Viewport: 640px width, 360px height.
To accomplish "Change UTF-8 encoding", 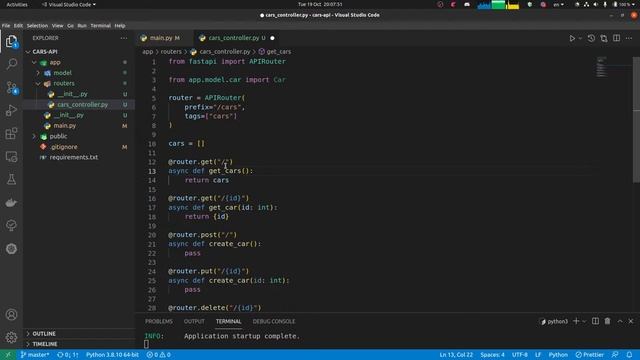I will (520, 355).
